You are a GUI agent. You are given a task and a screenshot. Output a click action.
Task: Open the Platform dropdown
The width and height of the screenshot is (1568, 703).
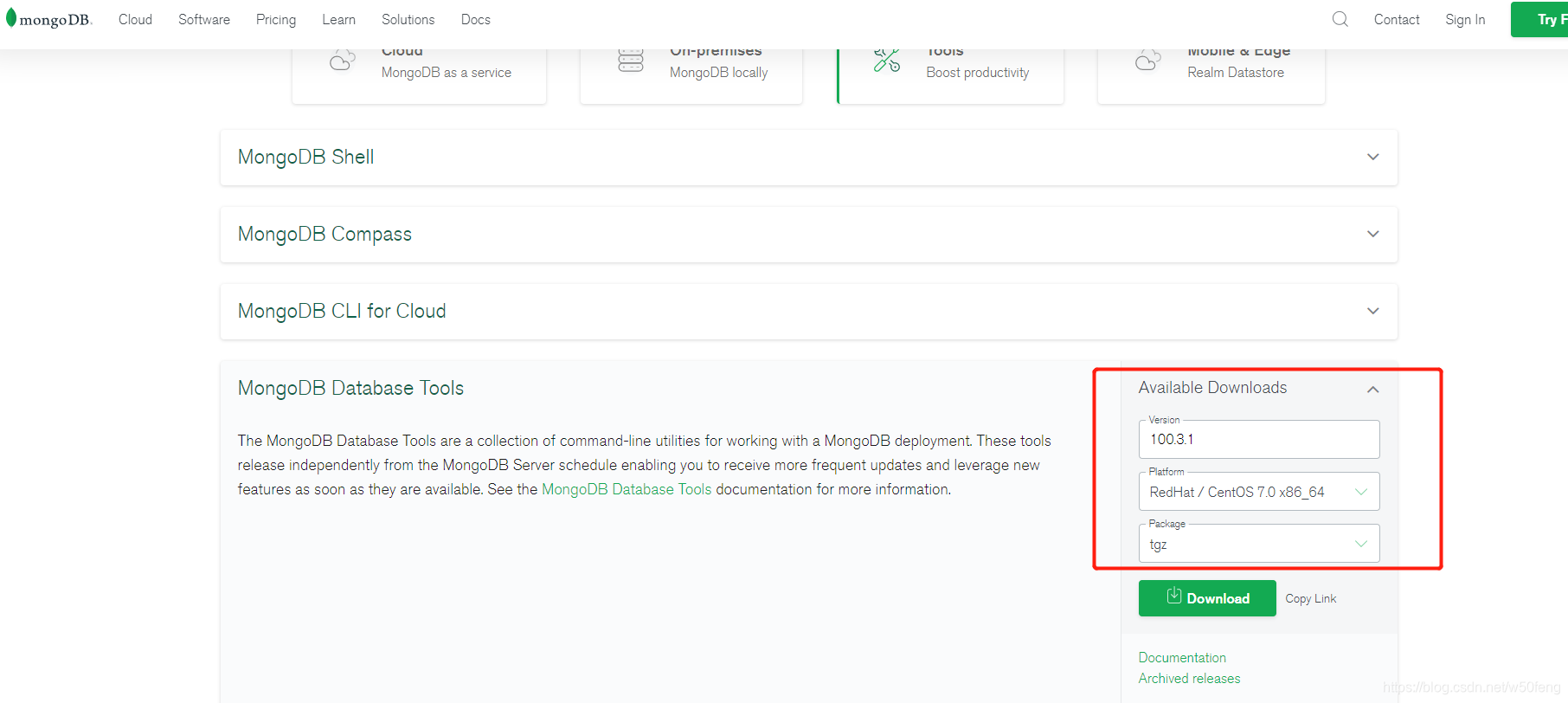(1259, 492)
